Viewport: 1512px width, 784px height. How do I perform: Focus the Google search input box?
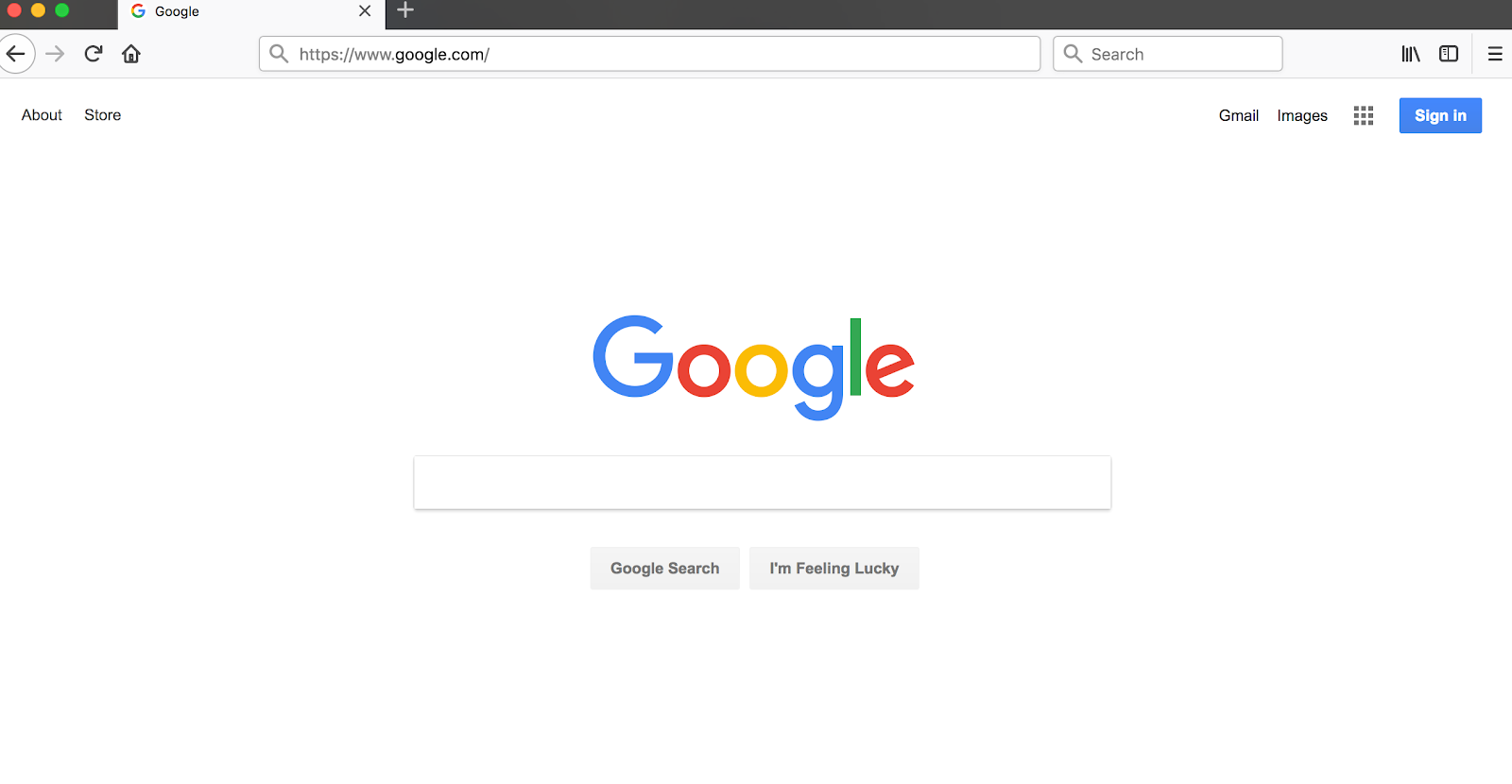[x=763, y=483]
